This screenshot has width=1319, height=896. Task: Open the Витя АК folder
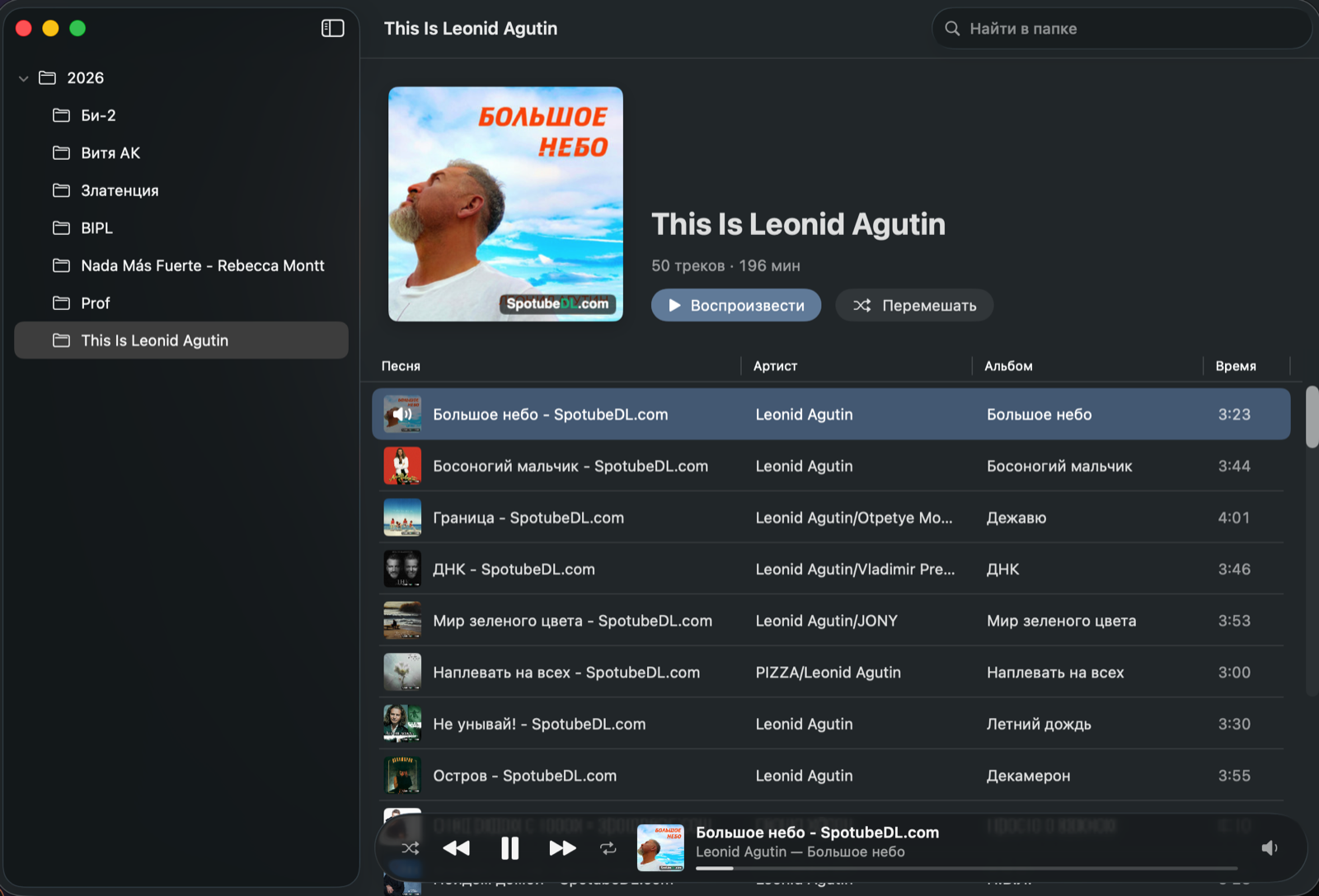[x=181, y=152]
